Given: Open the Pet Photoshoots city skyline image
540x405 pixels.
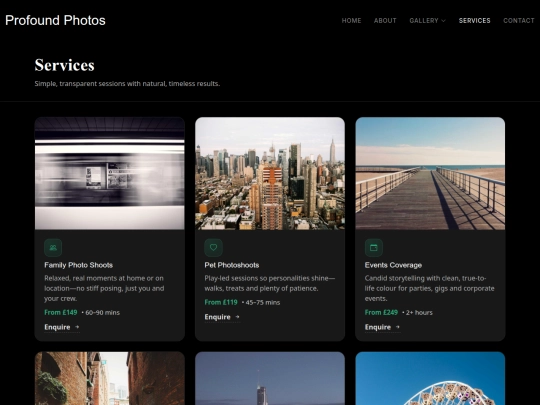Looking at the screenshot, I should click(270, 173).
